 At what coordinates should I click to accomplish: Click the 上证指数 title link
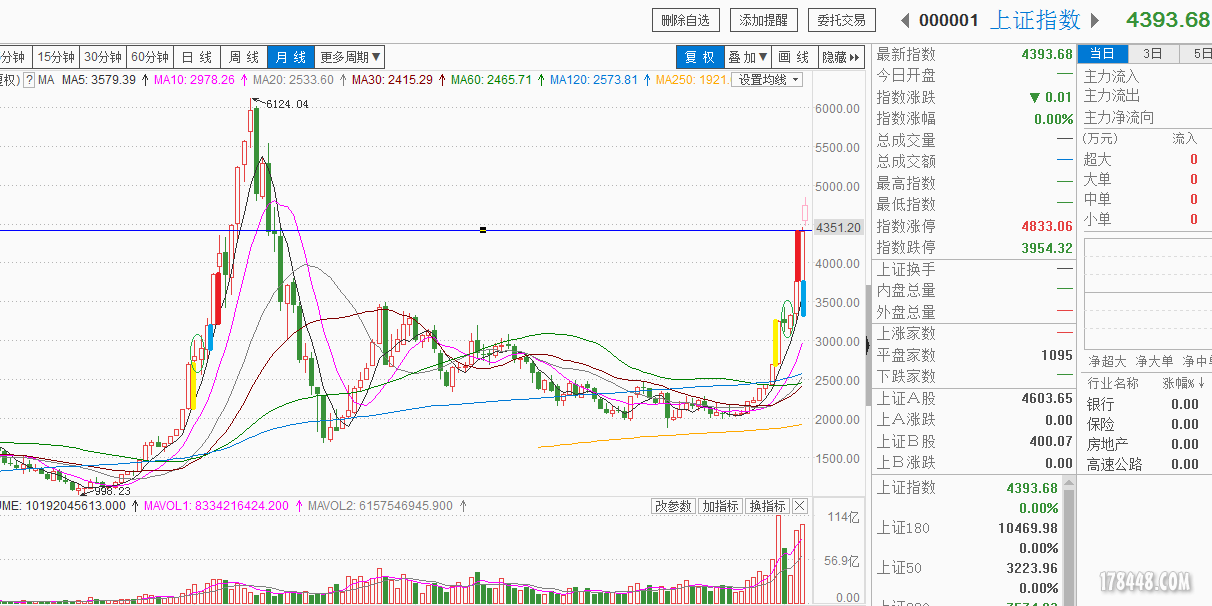(1035, 20)
